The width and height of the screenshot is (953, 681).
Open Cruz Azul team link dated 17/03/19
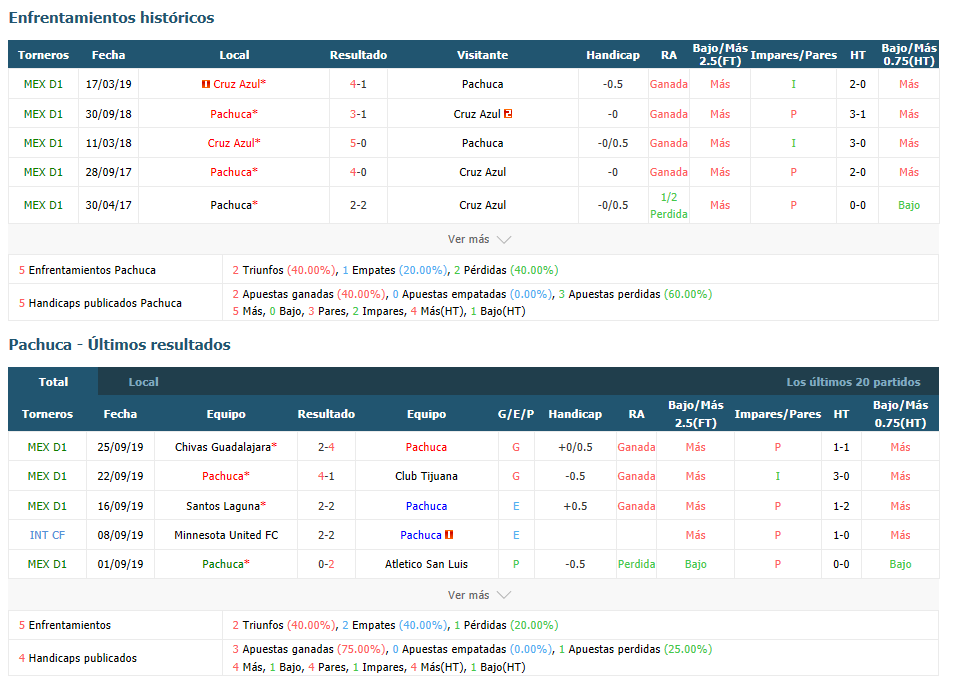(239, 85)
